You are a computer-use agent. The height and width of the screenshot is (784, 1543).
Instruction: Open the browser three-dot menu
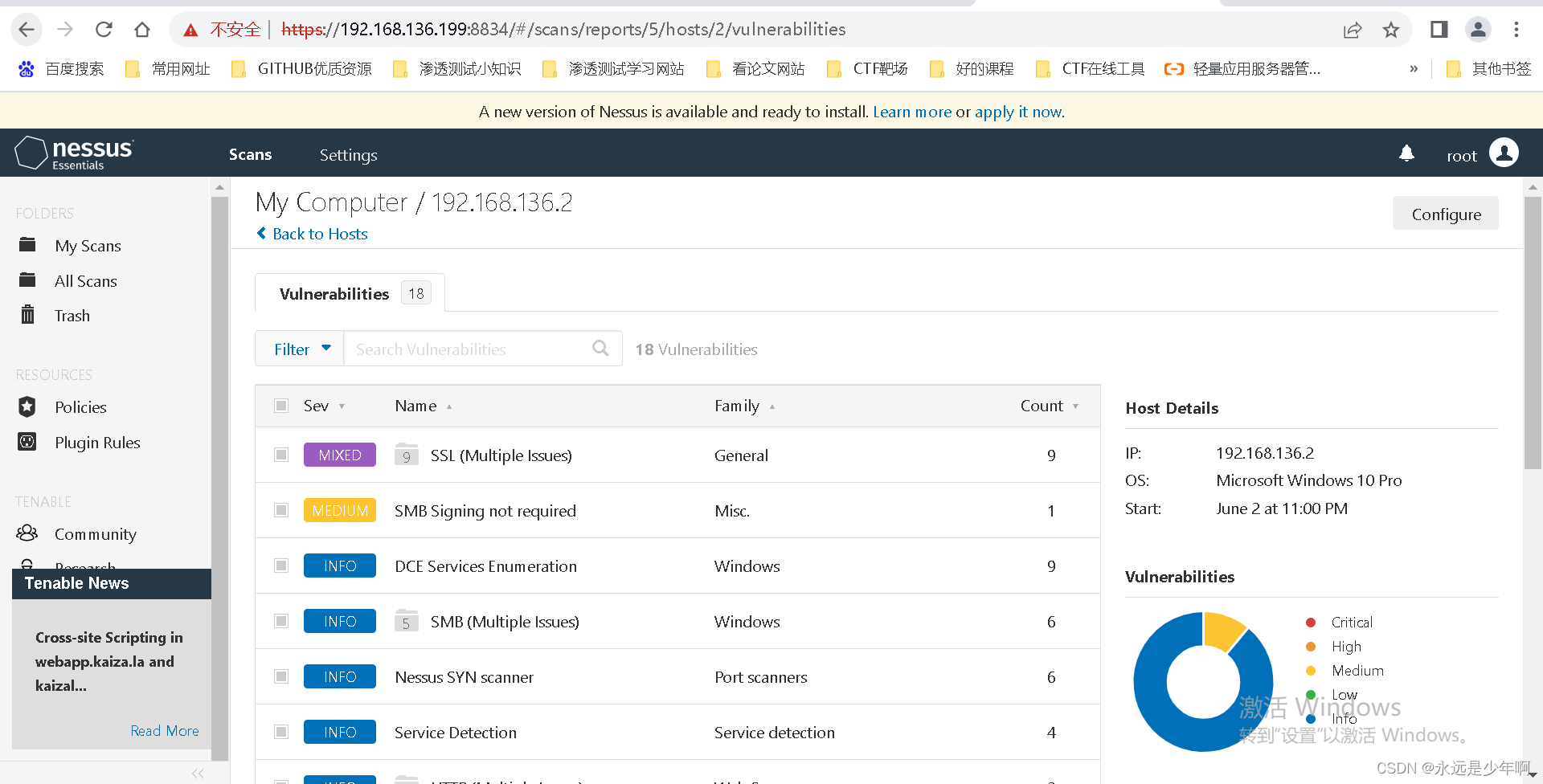click(1516, 30)
